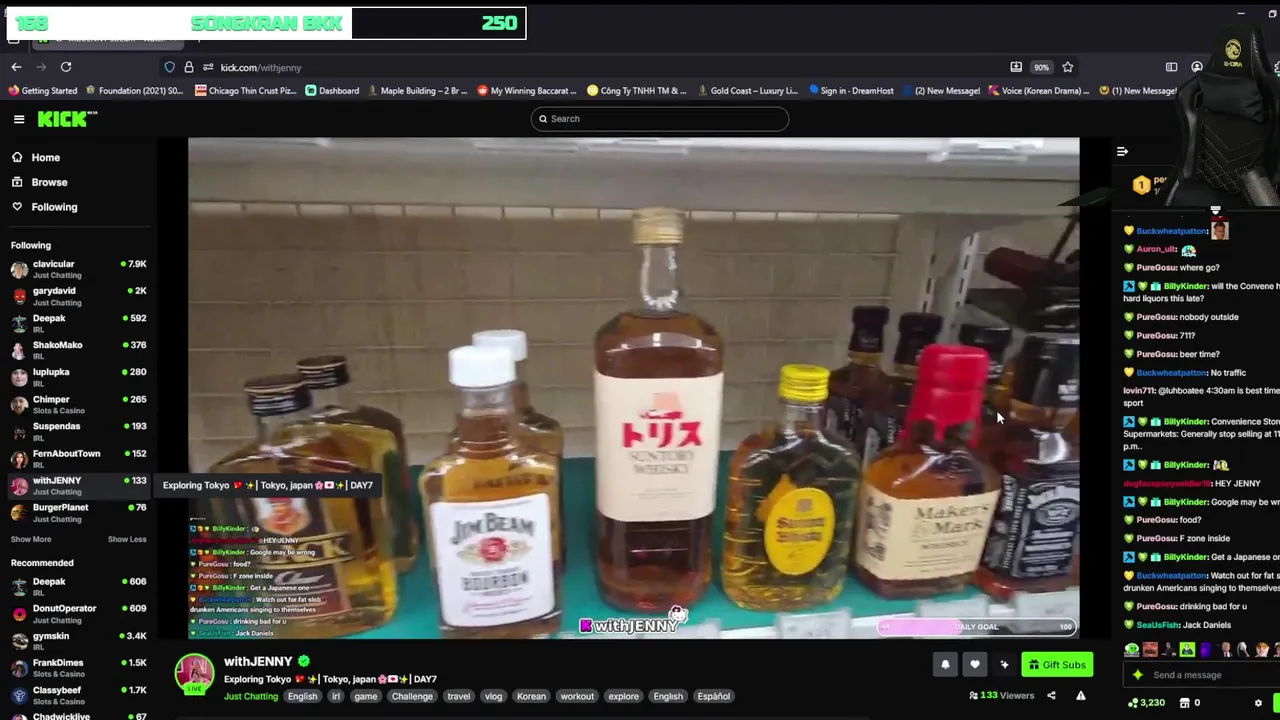Open clavicular channel in Following list
The image size is (1280, 720).
(78, 268)
